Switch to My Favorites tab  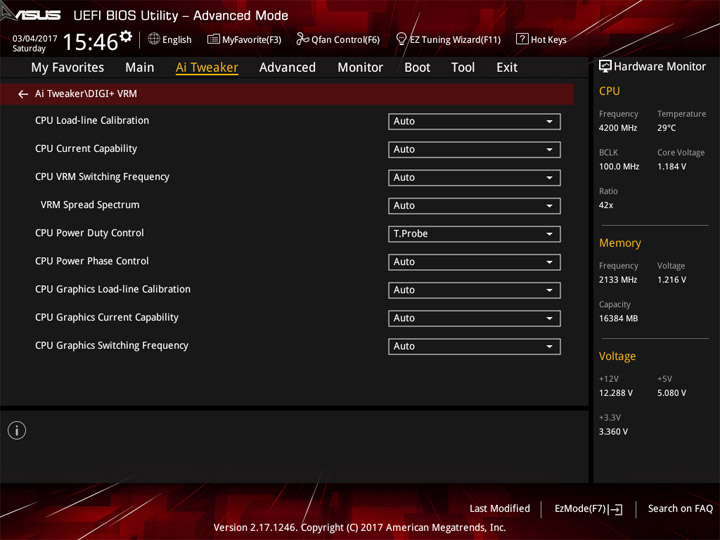[68, 68]
